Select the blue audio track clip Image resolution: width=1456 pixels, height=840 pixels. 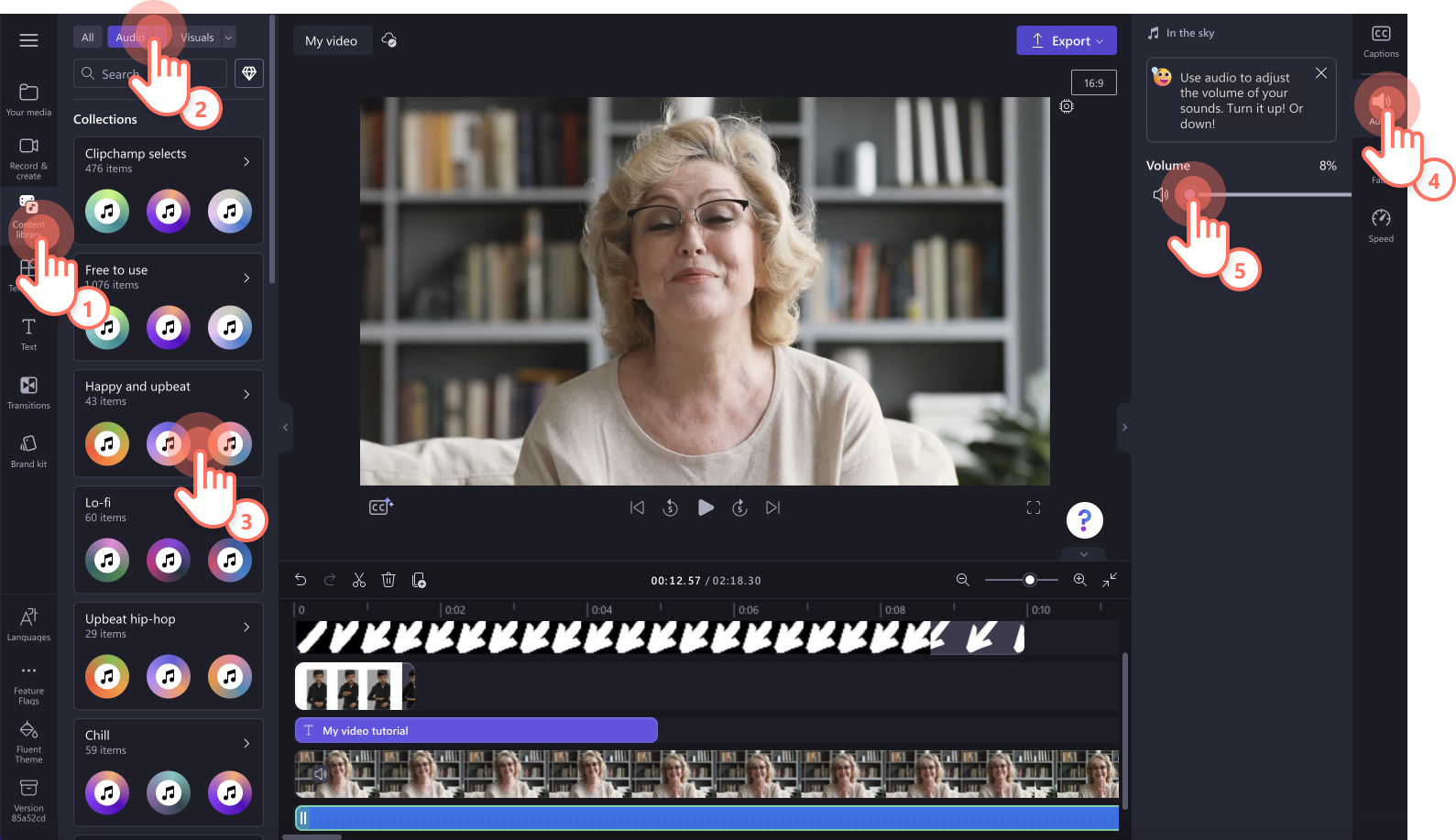(706, 817)
